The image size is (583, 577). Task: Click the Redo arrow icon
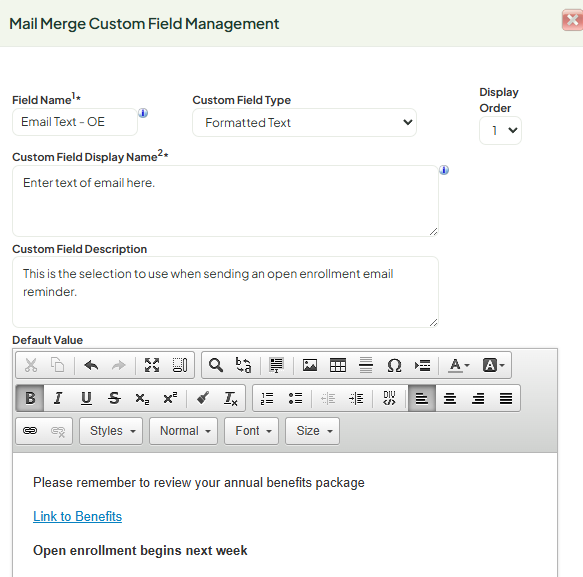point(119,365)
